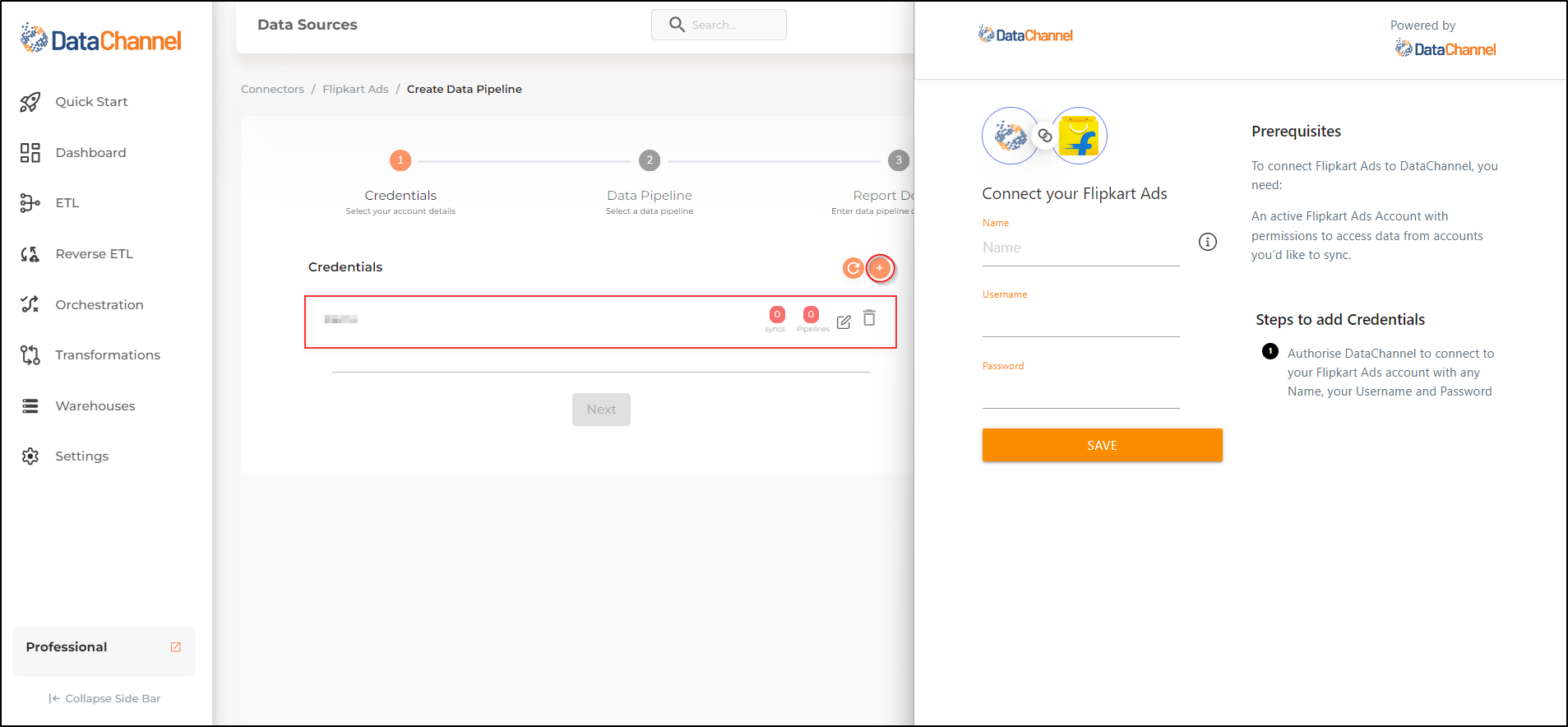Click the Credentials section heading

[345, 267]
